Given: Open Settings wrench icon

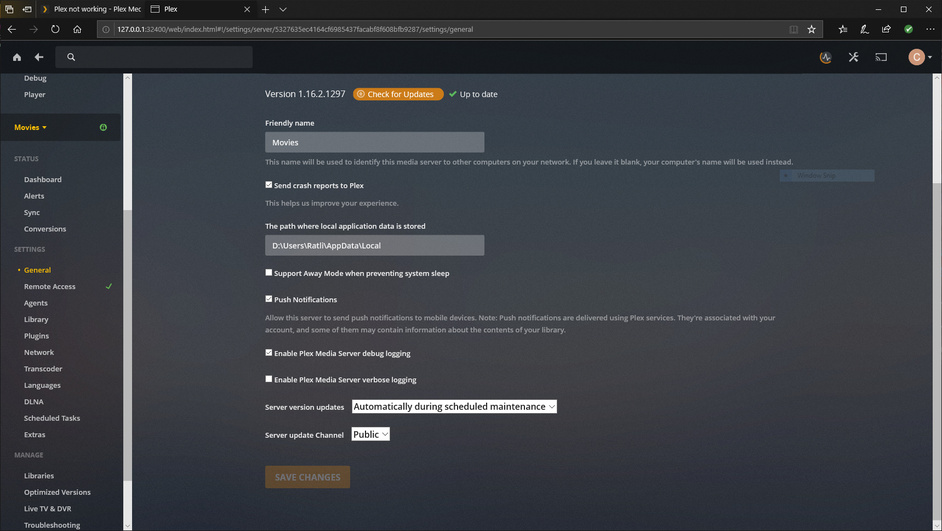Looking at the screenshot, I should pos(853,57).
